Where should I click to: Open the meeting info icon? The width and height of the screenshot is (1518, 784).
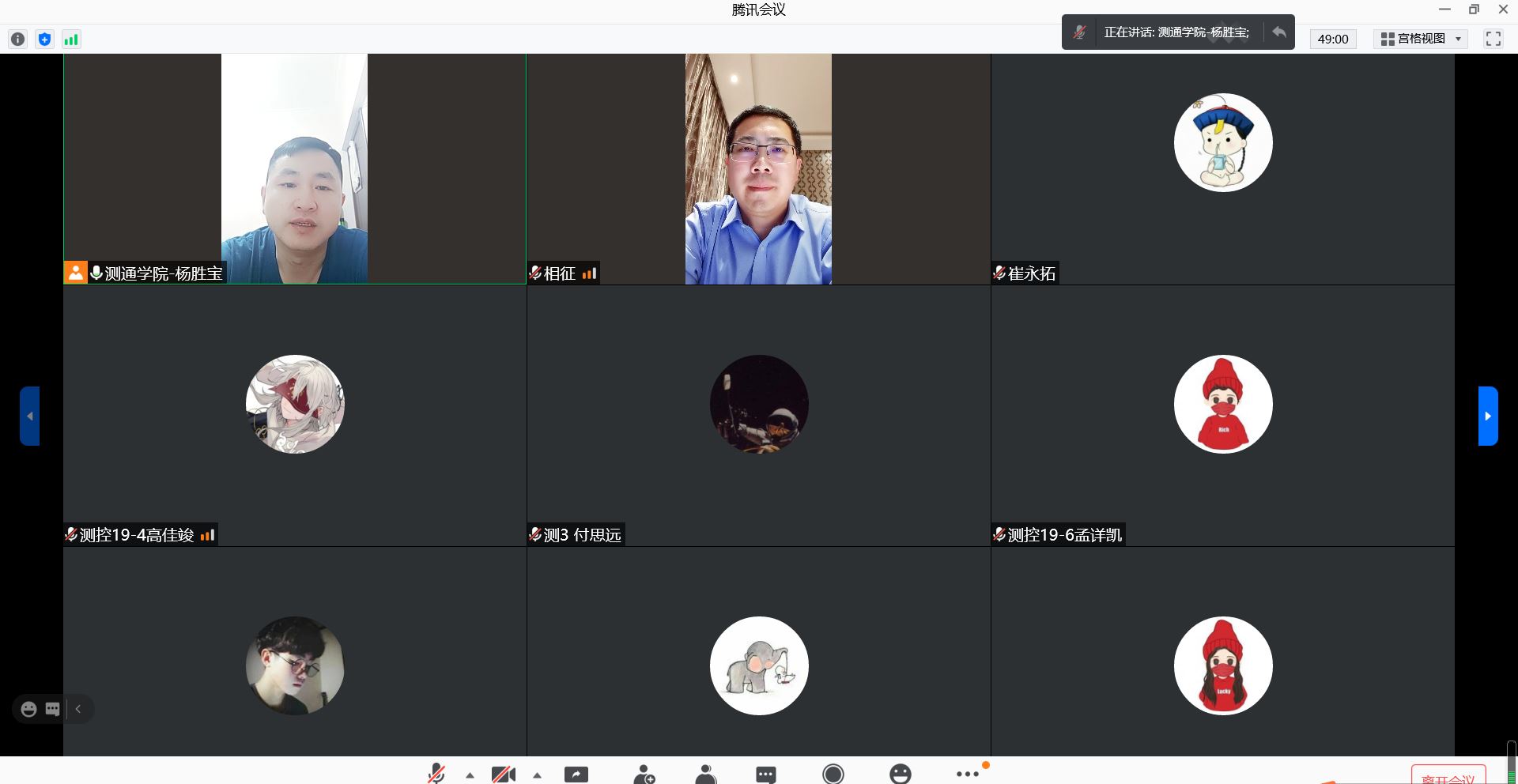point(18,40)
